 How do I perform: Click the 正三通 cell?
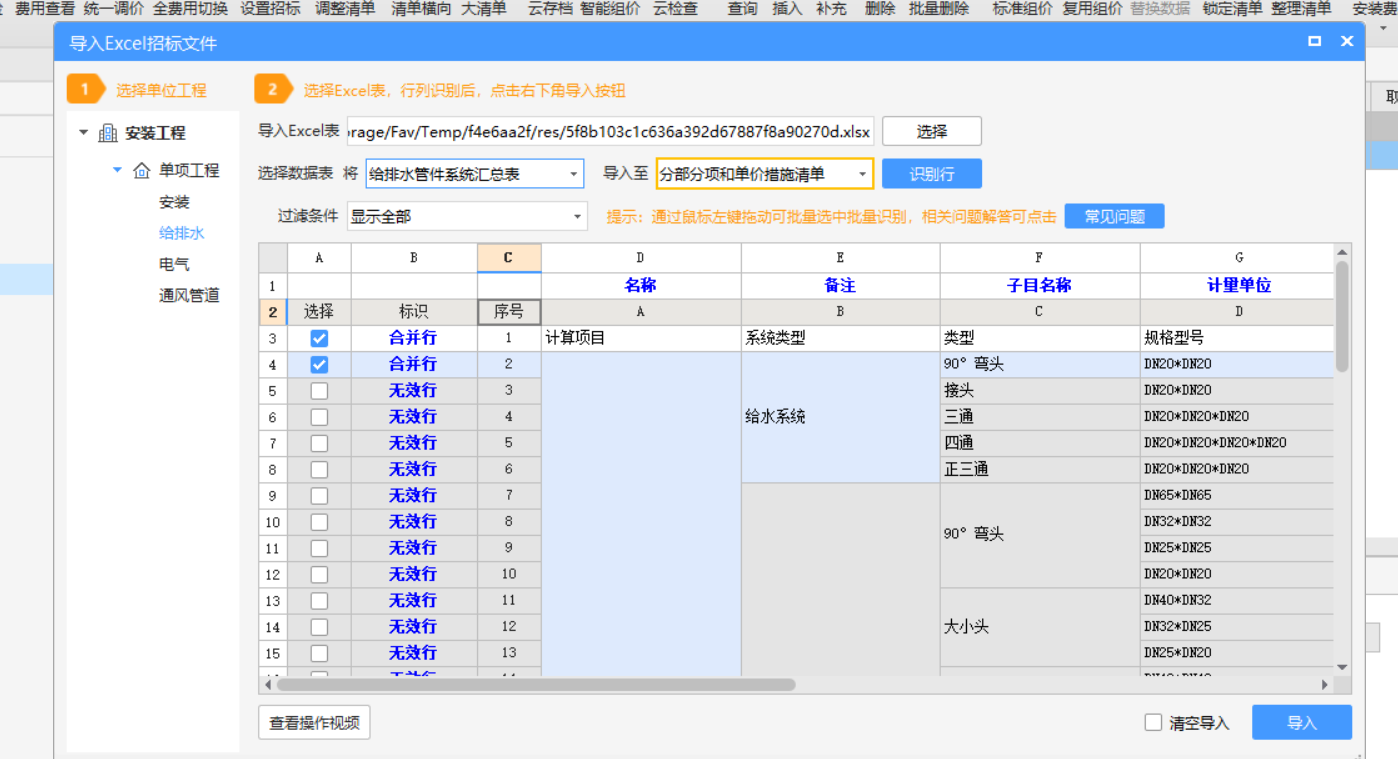tap(1039, 469)
